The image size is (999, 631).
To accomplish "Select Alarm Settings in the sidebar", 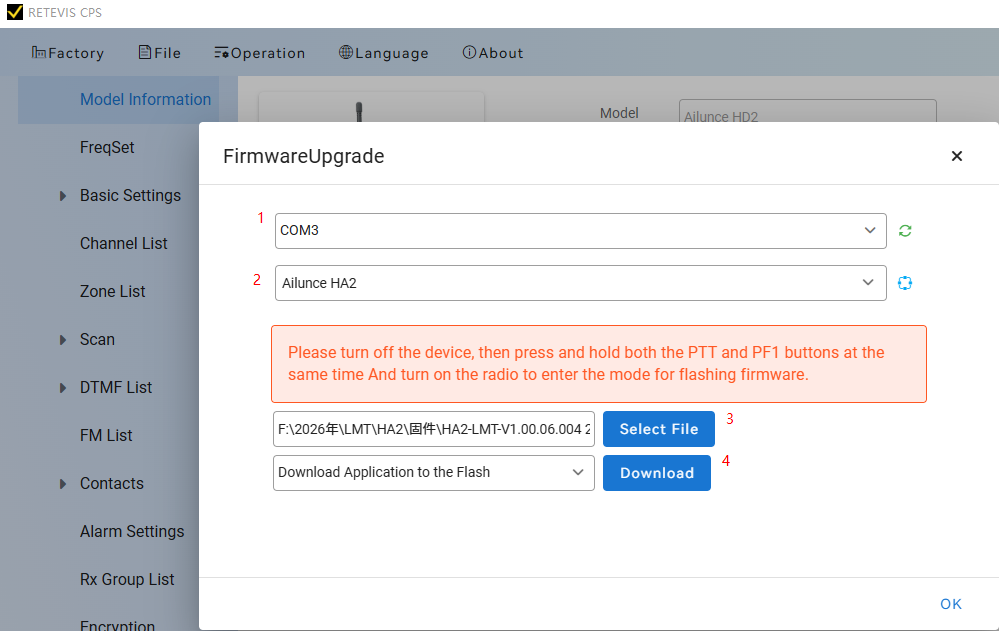I will (x=132, y=532).
